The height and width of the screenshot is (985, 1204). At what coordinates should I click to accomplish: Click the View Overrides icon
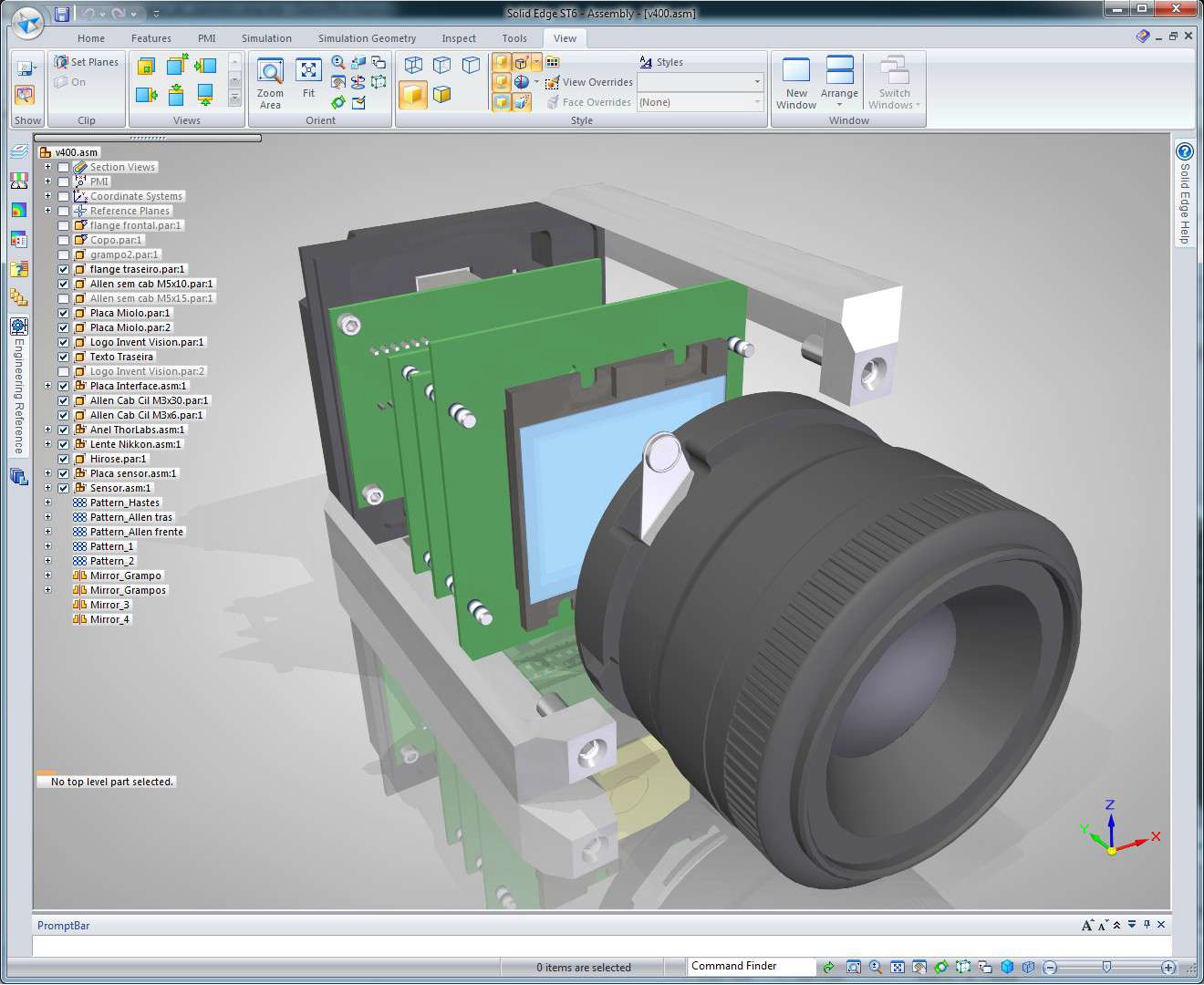pos(552,82)
